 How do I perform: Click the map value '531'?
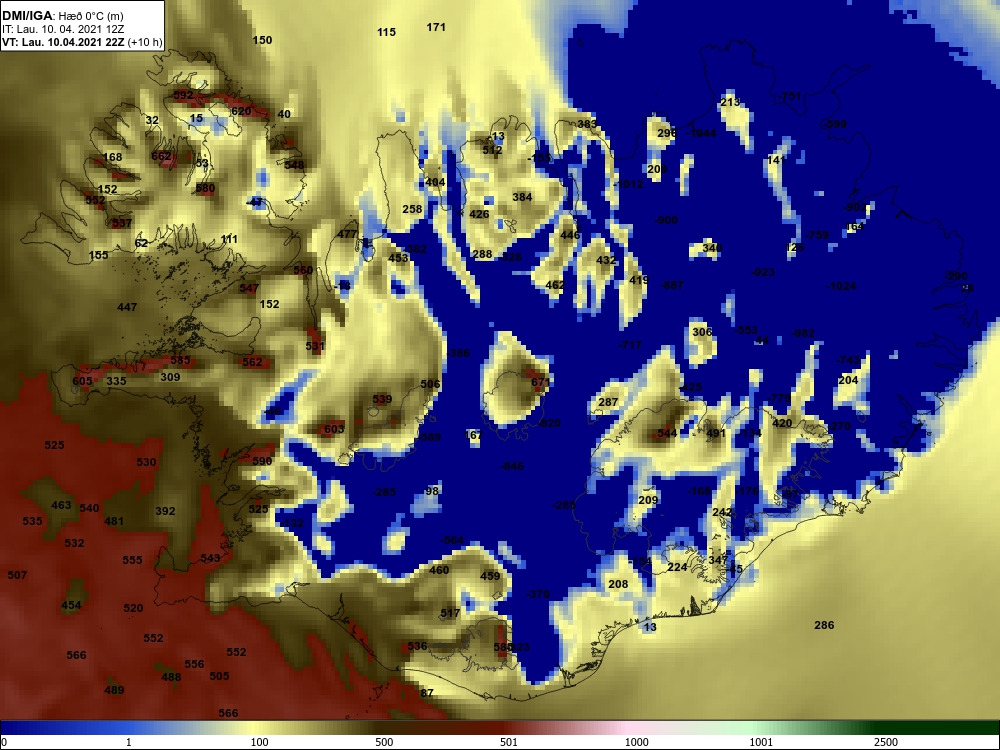click(315, 346)
